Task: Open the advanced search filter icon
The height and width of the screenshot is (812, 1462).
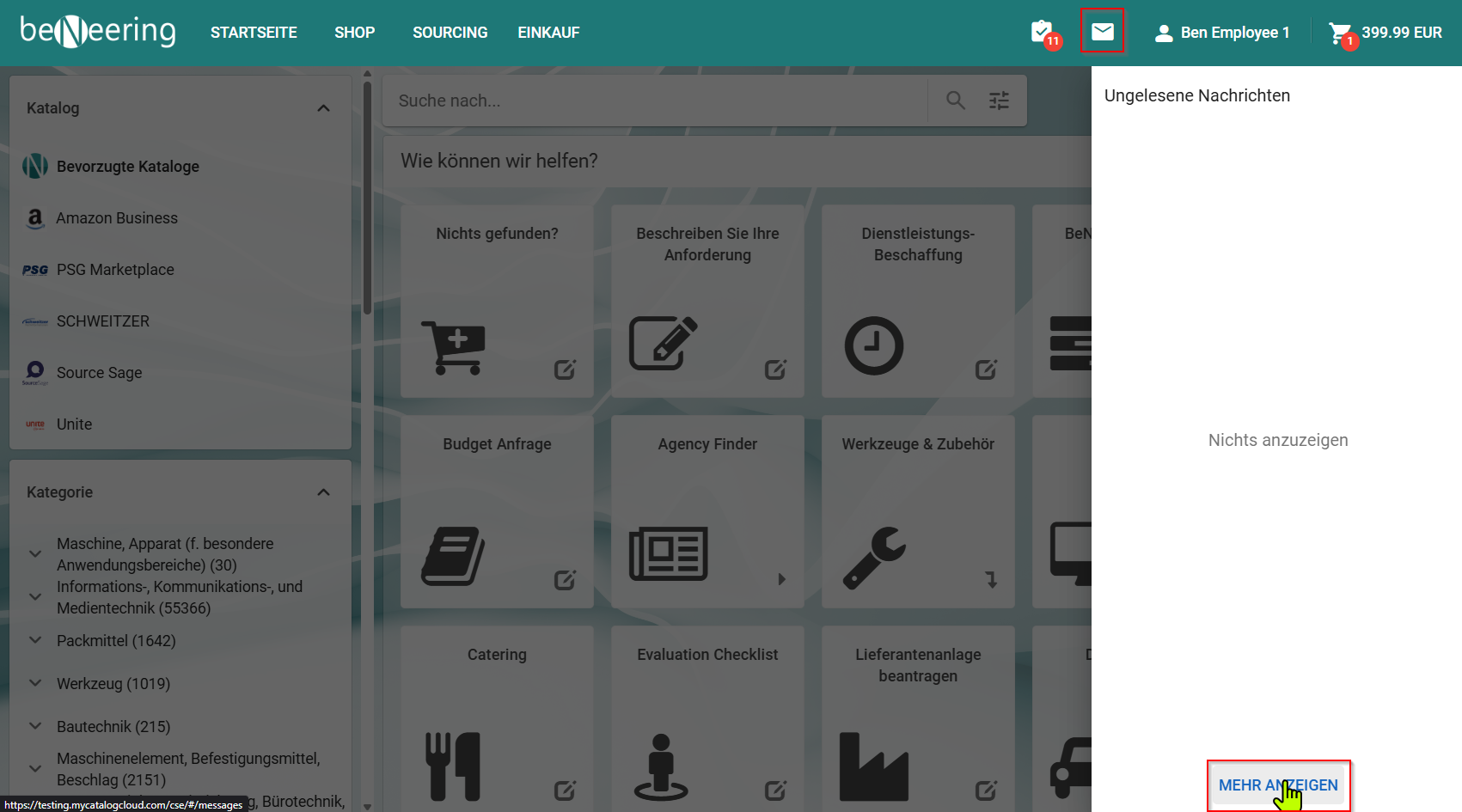Action: (999, 101)
